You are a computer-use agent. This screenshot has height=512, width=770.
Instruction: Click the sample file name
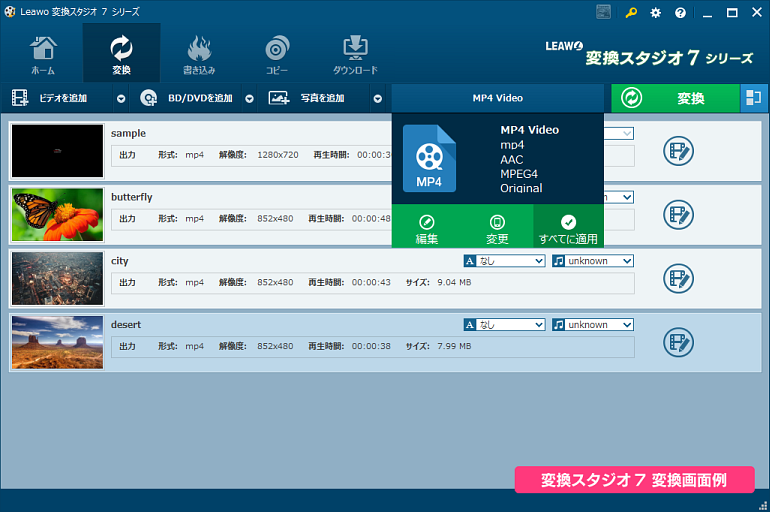coord(128,134)
